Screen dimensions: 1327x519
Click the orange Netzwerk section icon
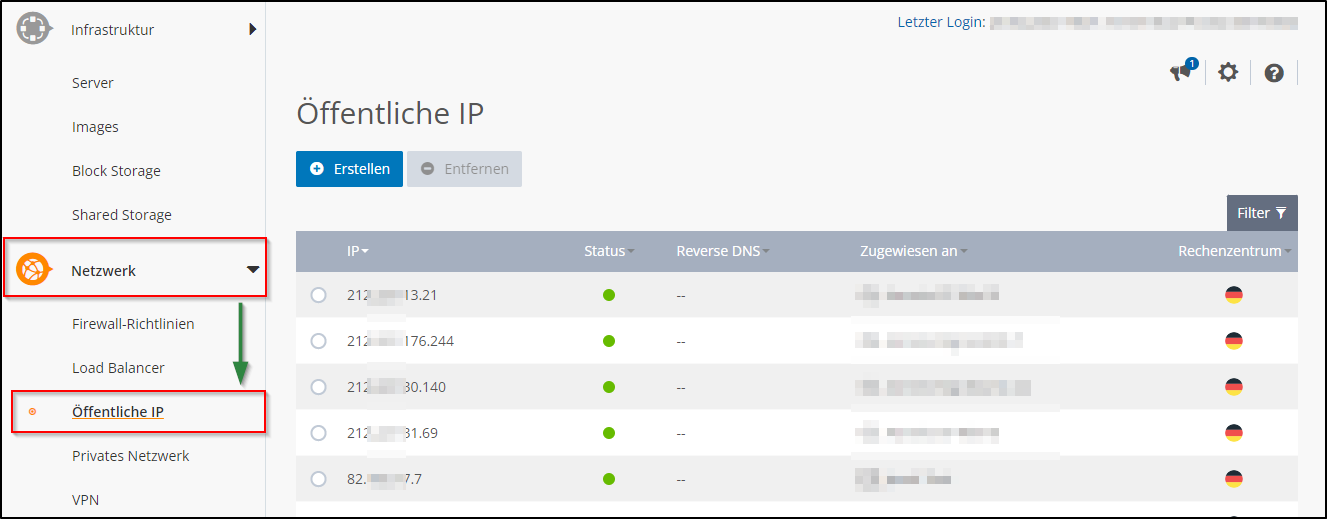(34, 270)
